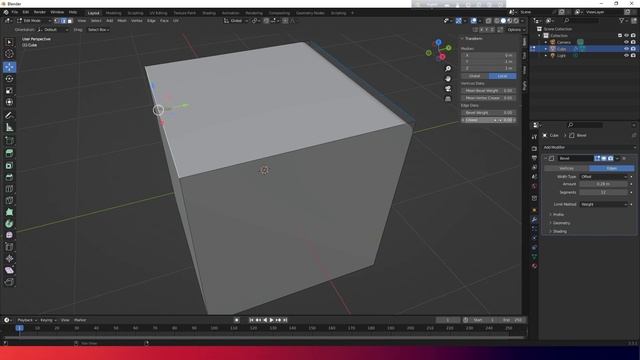Screen dimensions: 640x360
Task: Open the File menu
Action: coord(15,12)
